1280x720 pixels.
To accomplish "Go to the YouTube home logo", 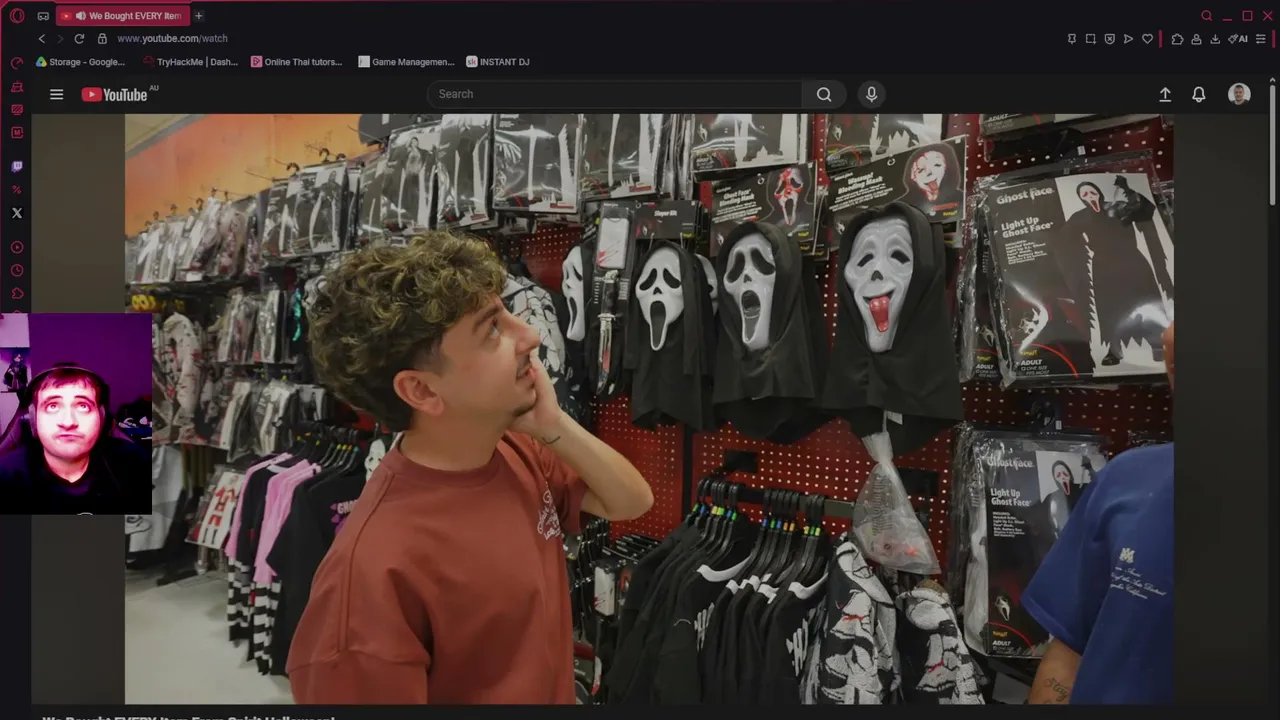I will pos(115,94).
